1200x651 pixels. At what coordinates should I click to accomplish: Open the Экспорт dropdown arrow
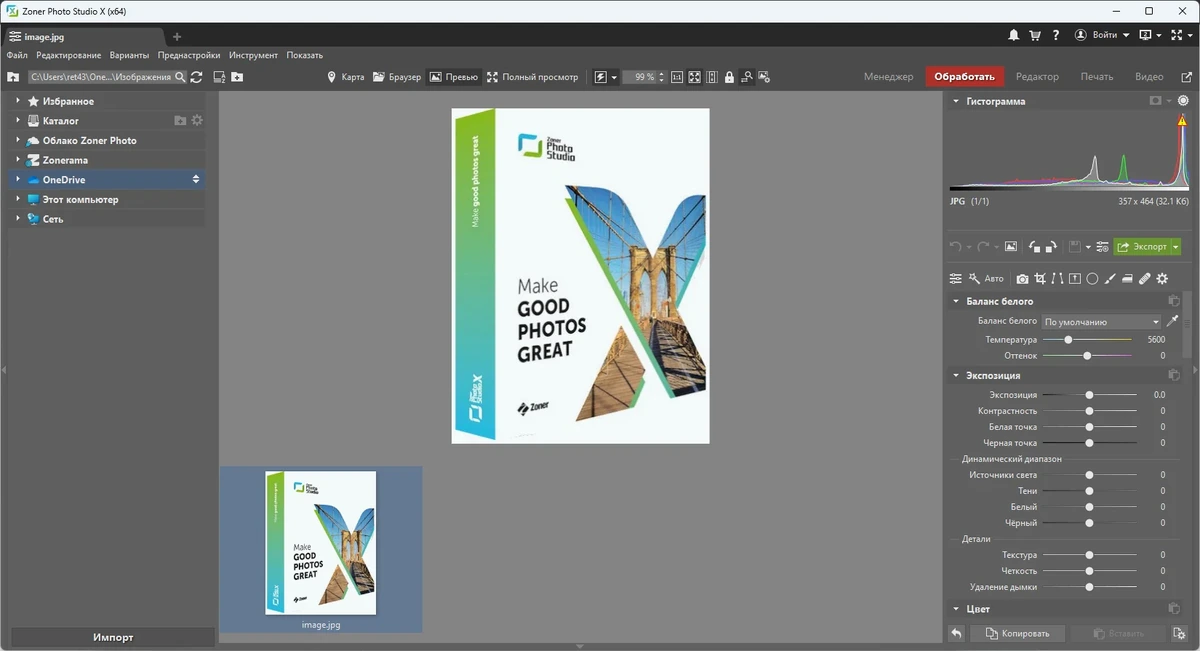[x=1176, y=247]
